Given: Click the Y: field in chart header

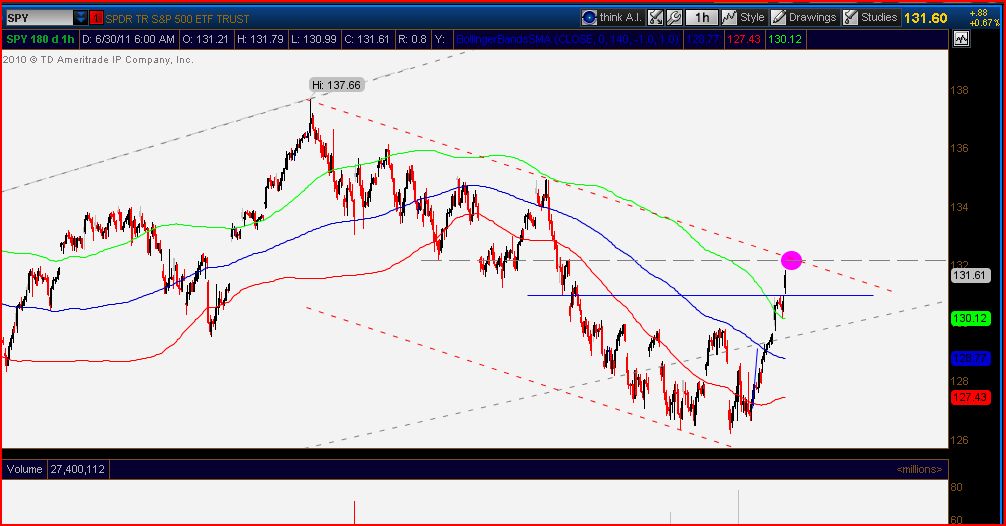Looking at the screenshot, I should (x=439, y=39).
